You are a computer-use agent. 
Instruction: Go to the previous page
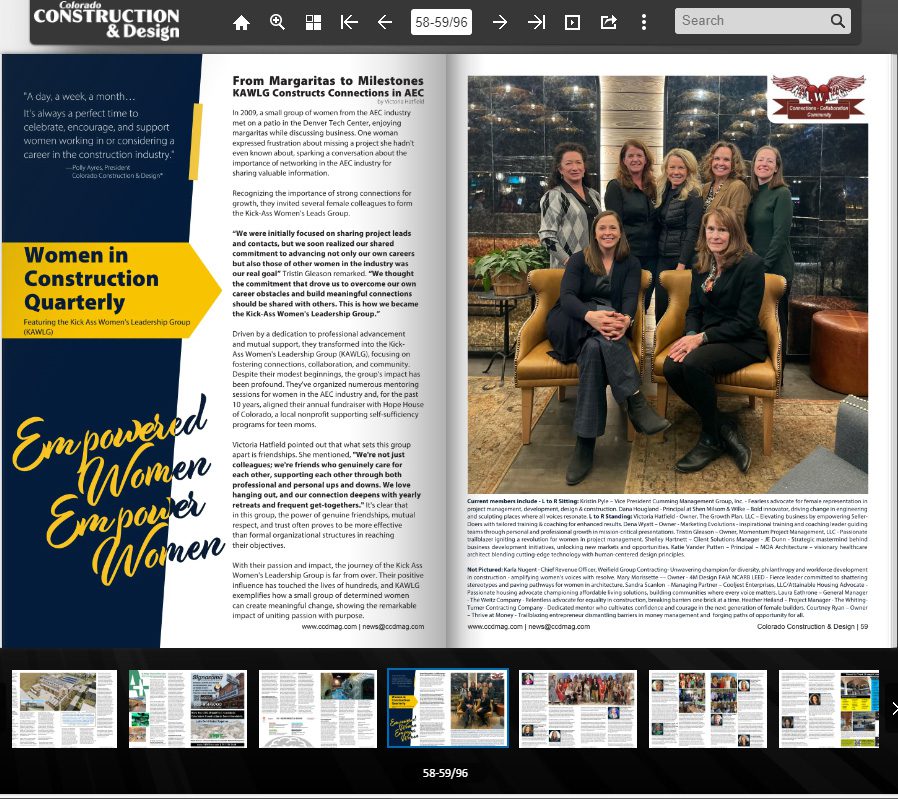point(385,22)
